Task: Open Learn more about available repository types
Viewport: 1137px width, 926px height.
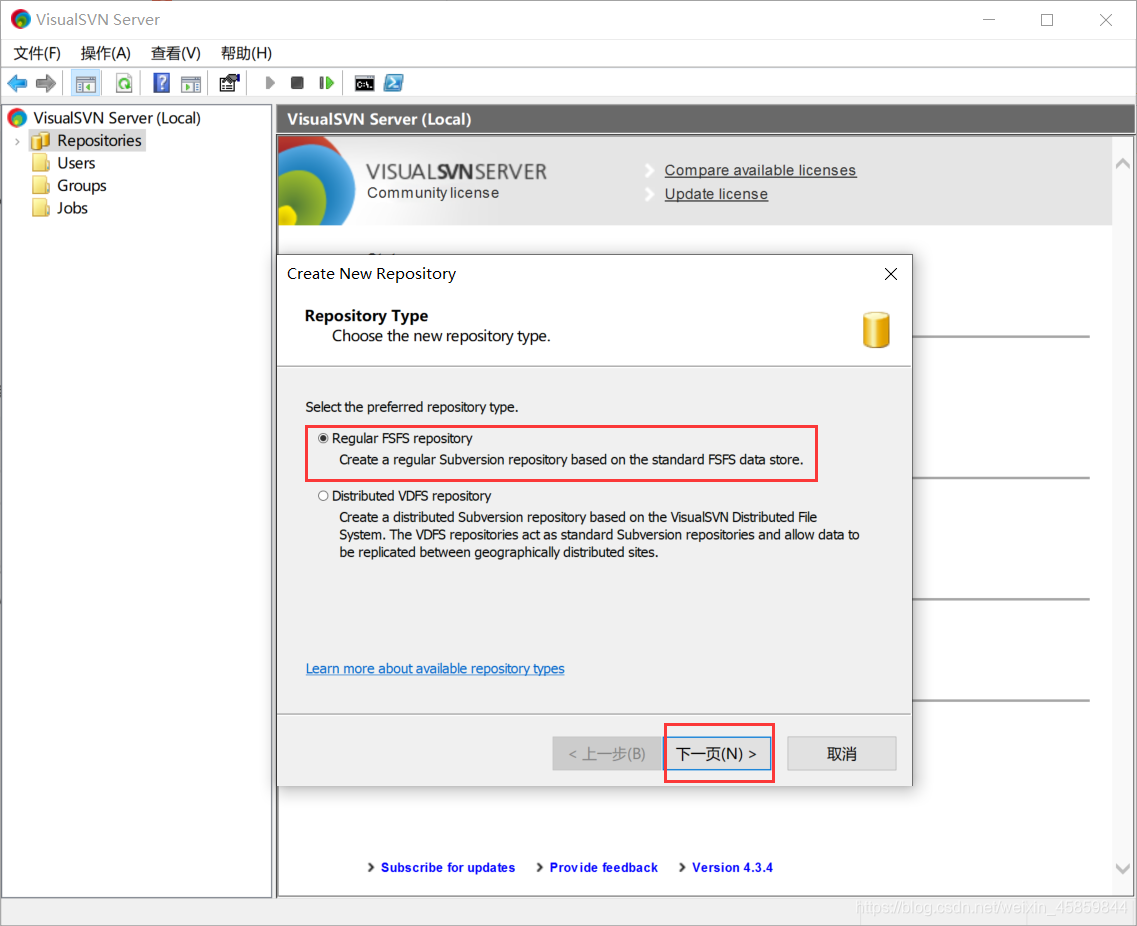Action: click(x=435, y=669)
